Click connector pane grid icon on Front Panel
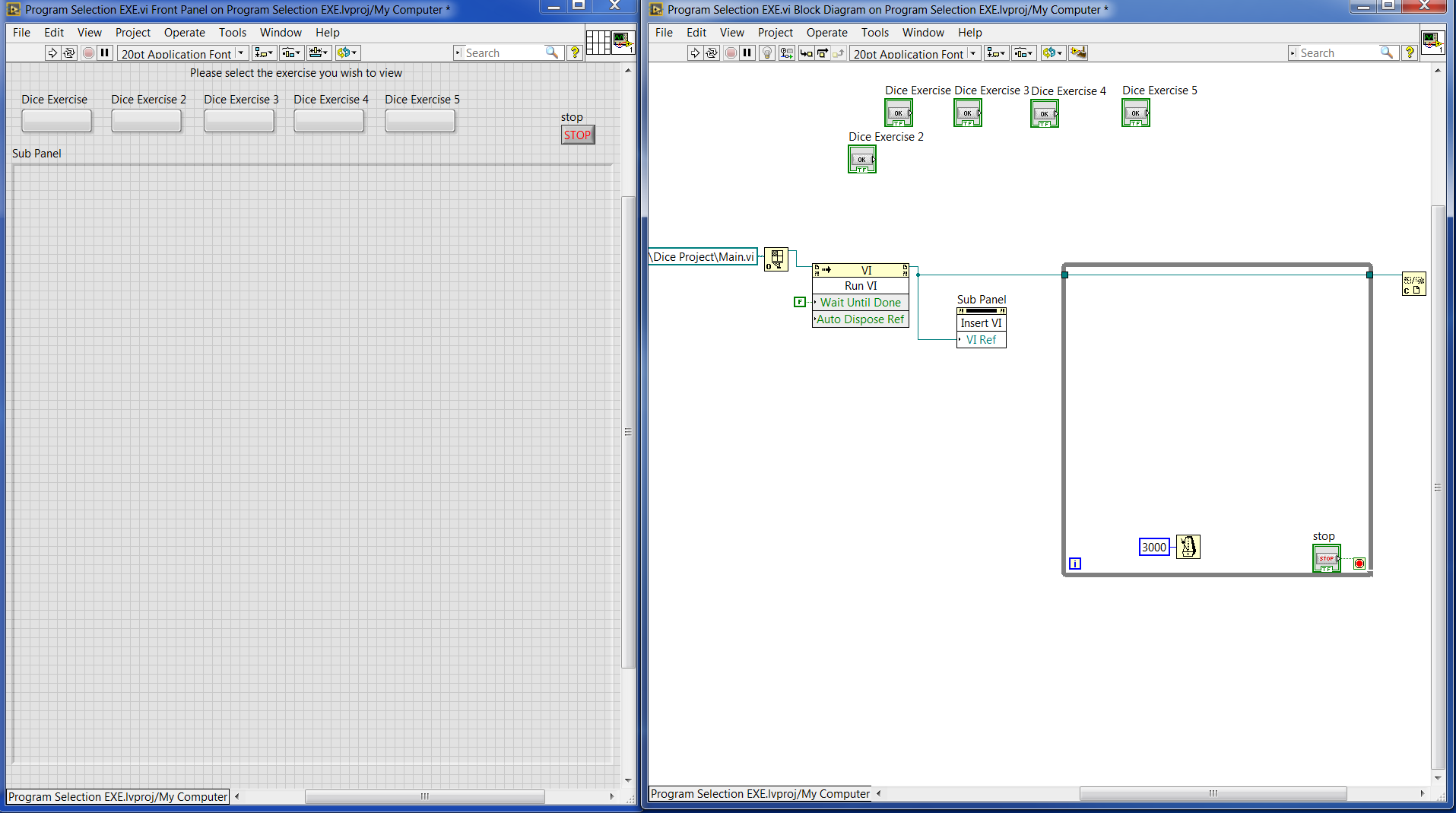 click(x=598, y=43)
